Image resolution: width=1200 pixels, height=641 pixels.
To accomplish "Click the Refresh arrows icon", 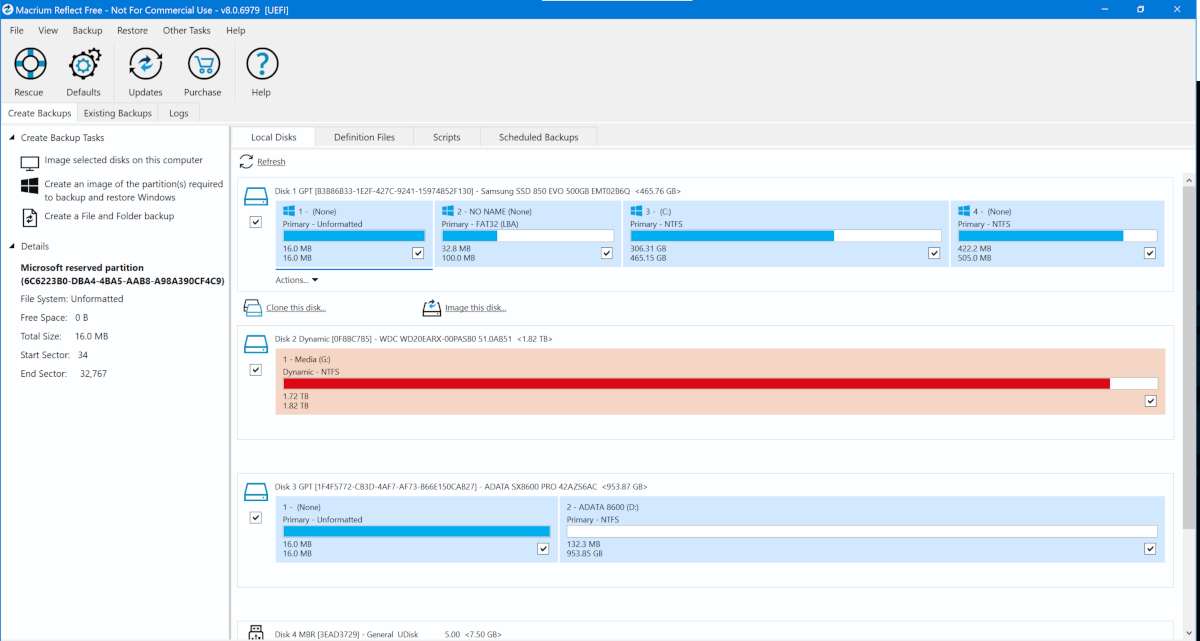I will click(246, 161).
